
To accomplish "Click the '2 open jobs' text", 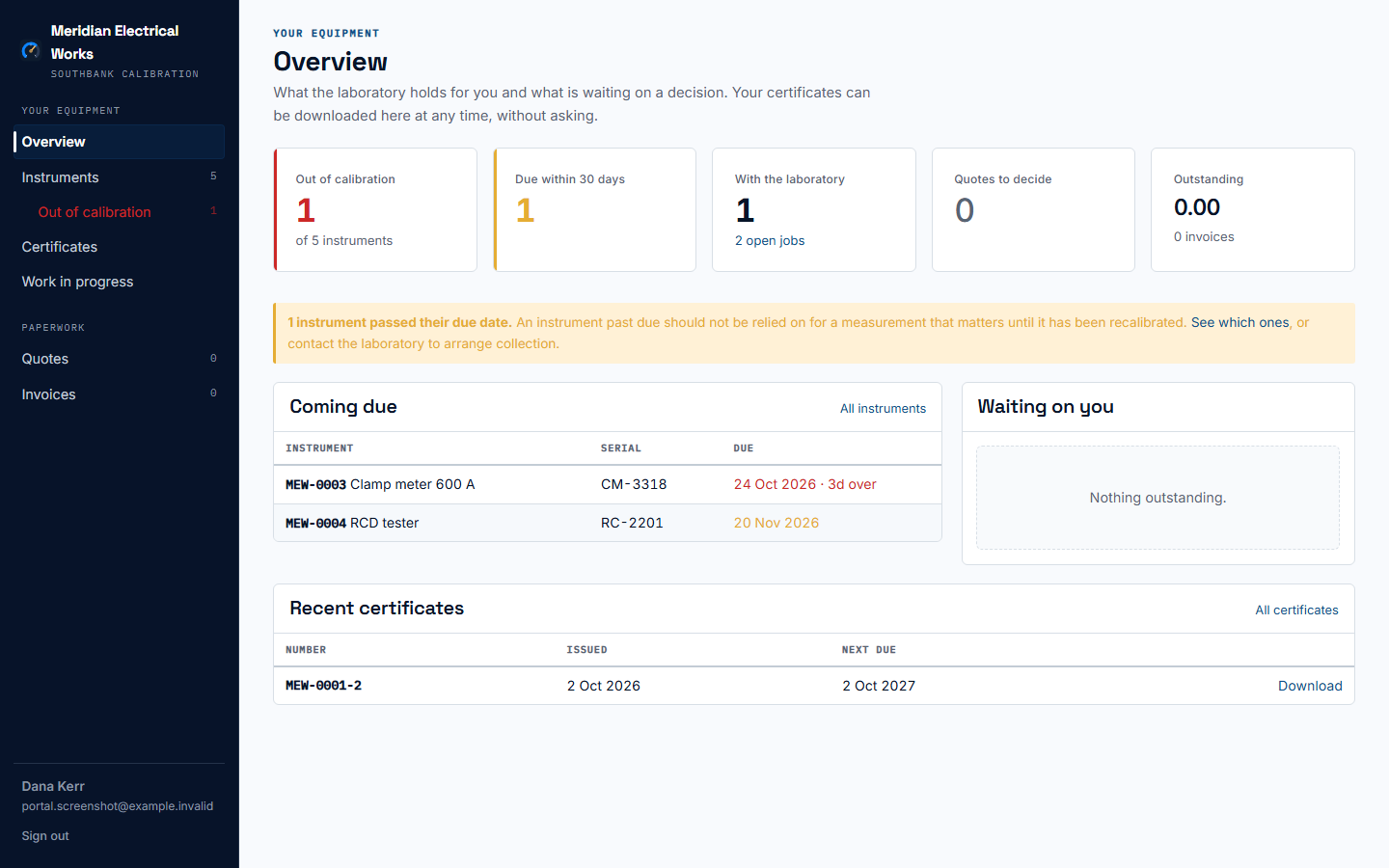I will (x=770, y=241).
